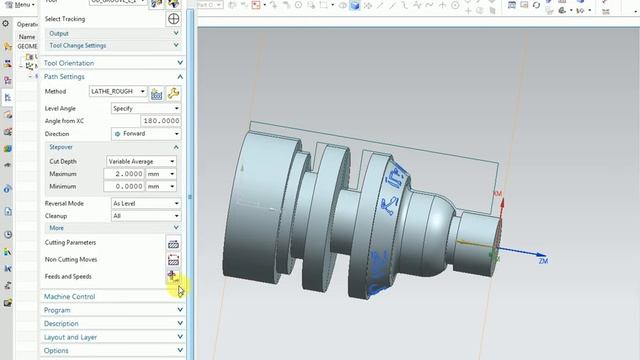
Task: Open the Tool dropdown in the dialog
Action: point(118,2)
